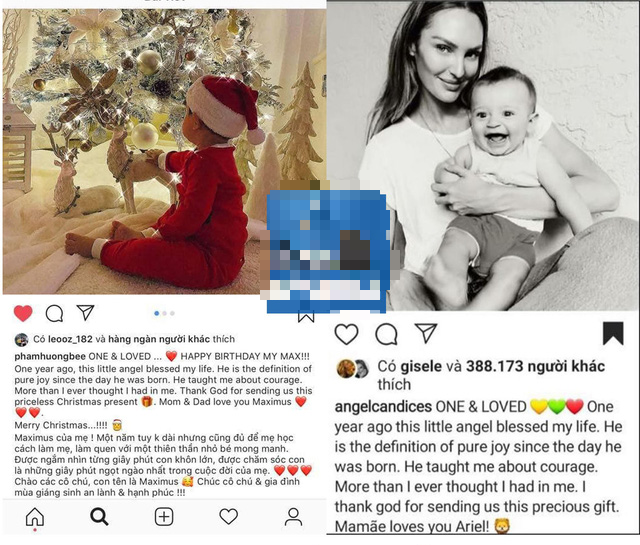
Task: Open comments on the phamhuongbee post
Action: click(54, 314)
